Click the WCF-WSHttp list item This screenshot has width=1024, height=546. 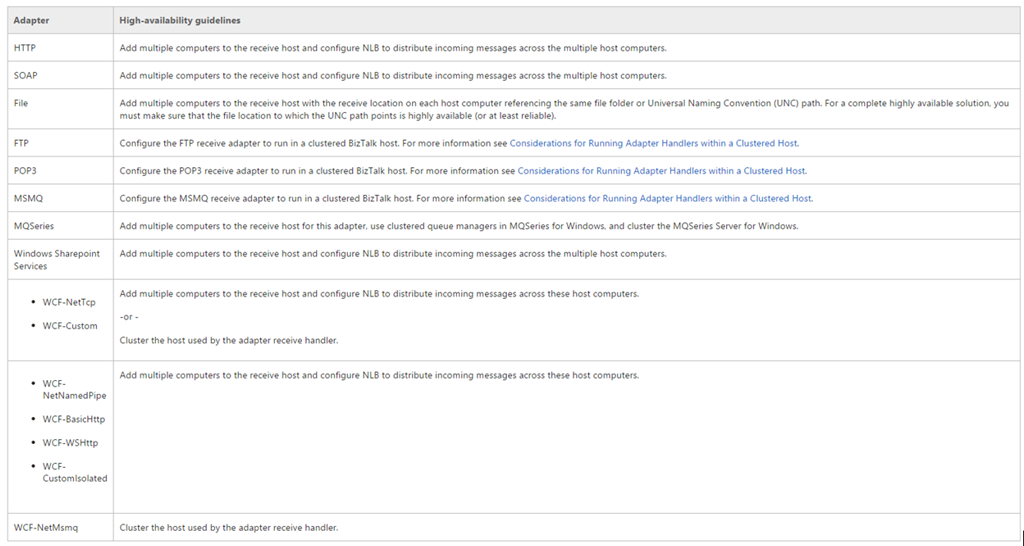[71, 442]
